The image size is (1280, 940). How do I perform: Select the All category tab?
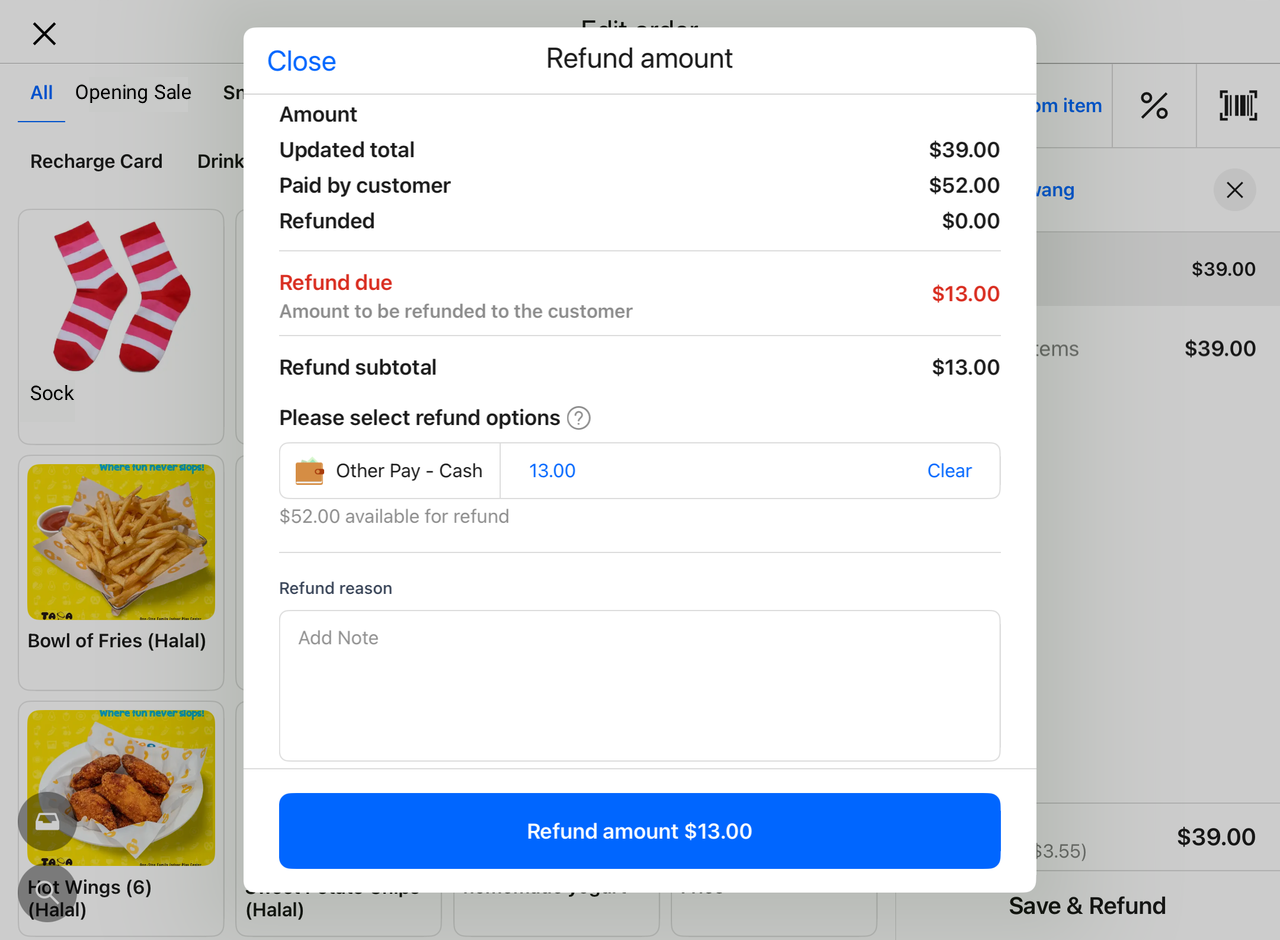pyautogui.click(x=41, y=93)
